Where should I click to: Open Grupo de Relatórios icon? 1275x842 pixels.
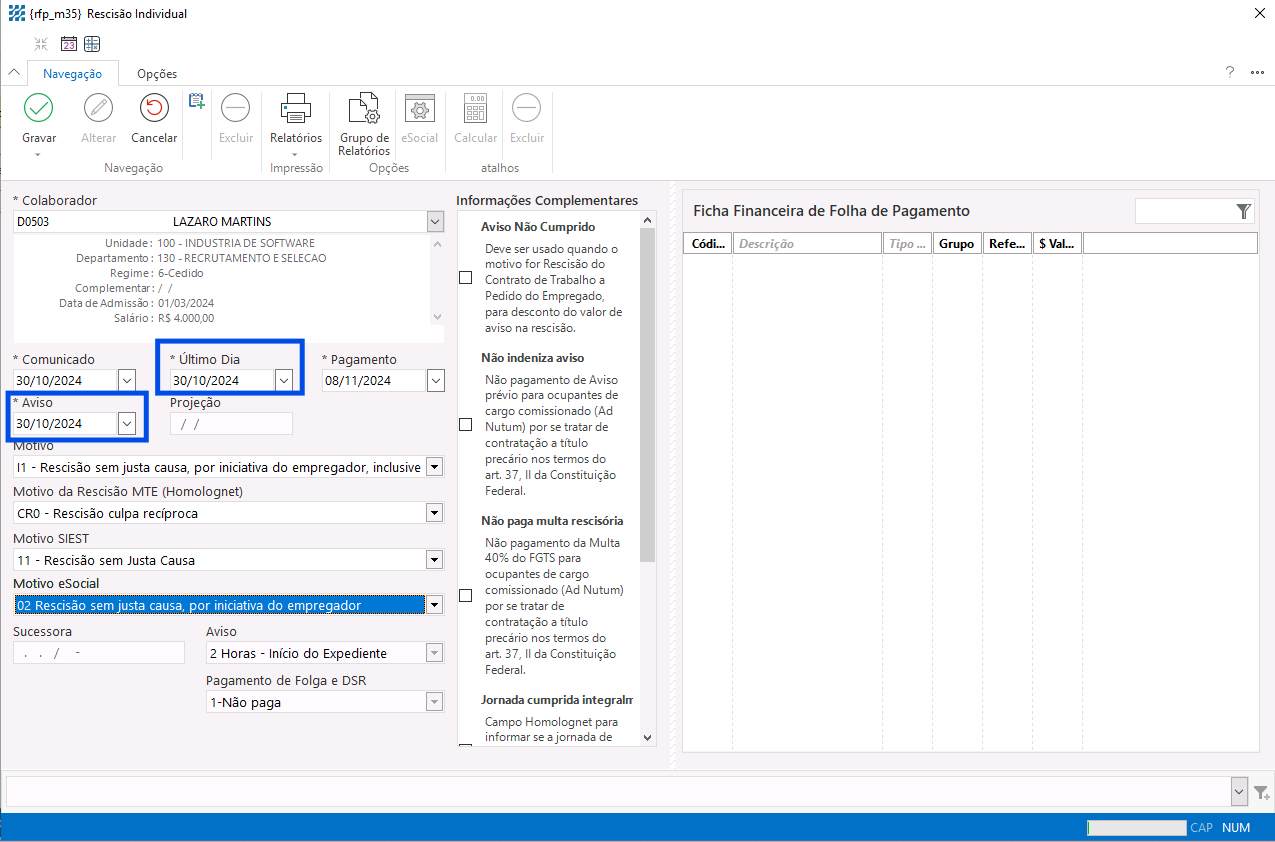[364, 108]
